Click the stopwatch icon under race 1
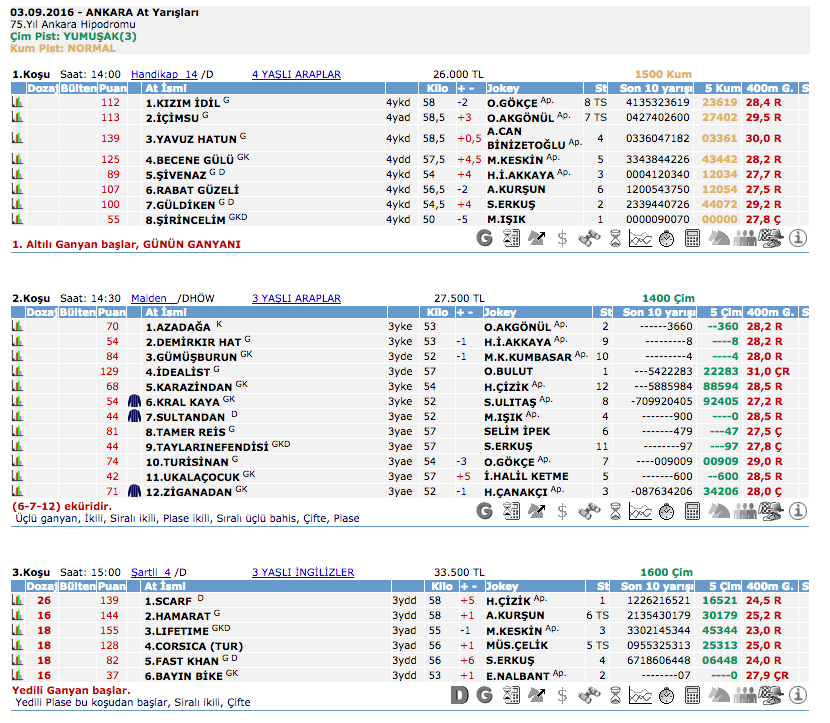830x723 pixels. tap(667, 238)
